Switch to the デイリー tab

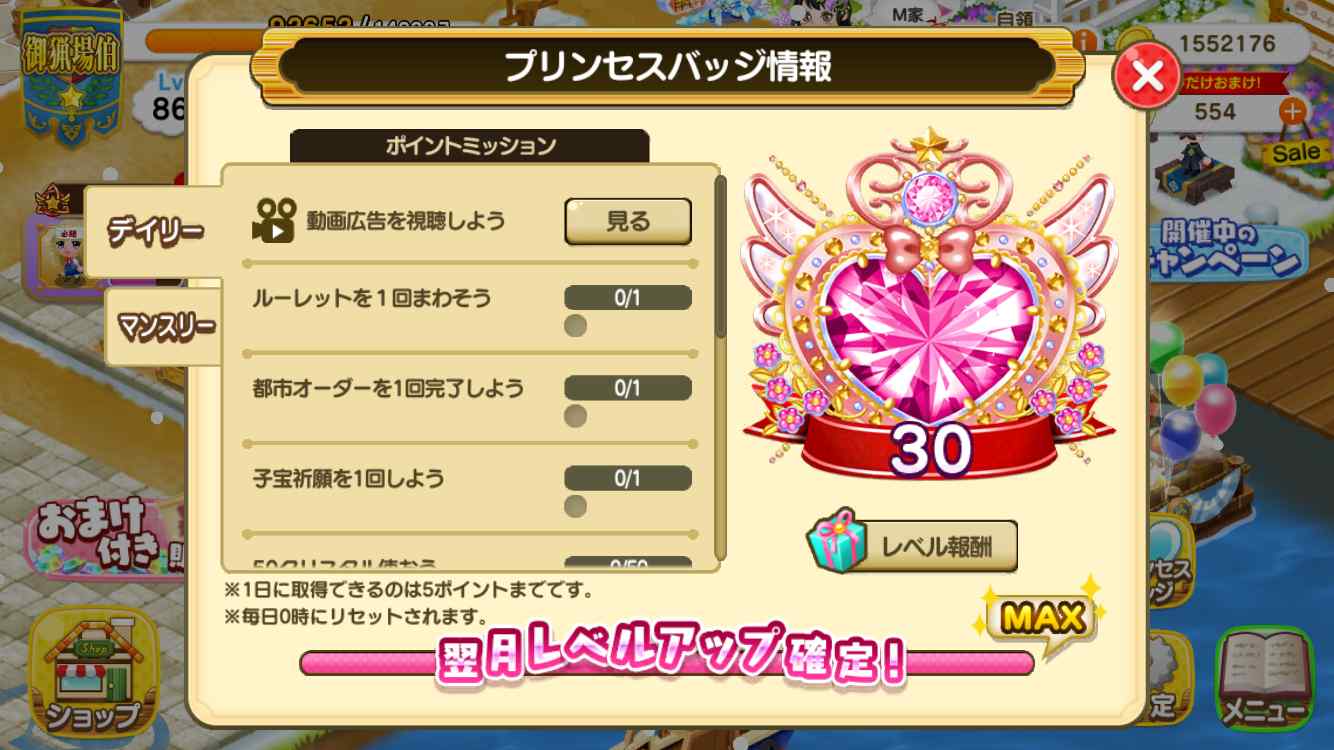click(x=153, y=231)
